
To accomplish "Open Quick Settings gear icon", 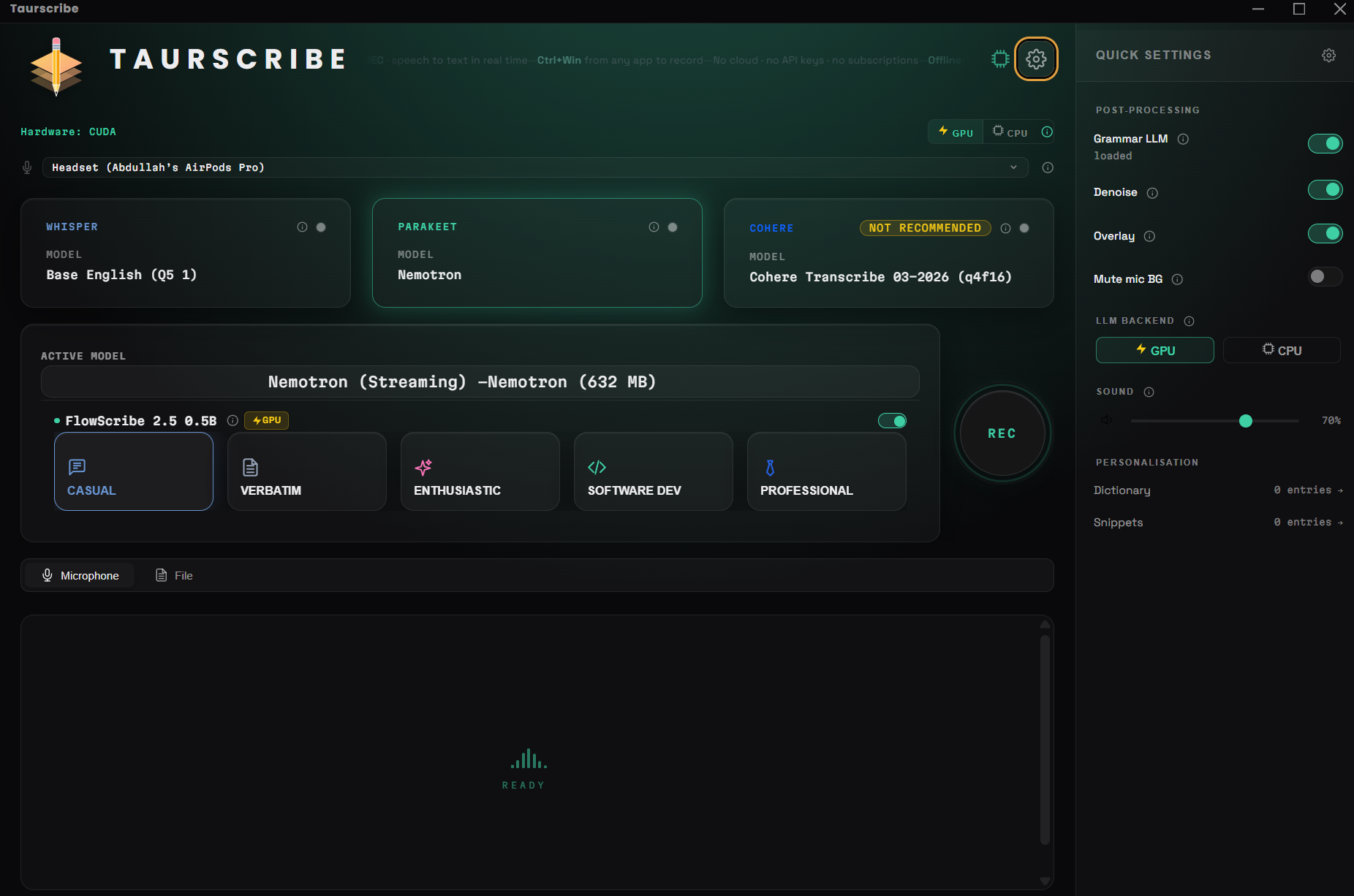I will [1328, 56].
